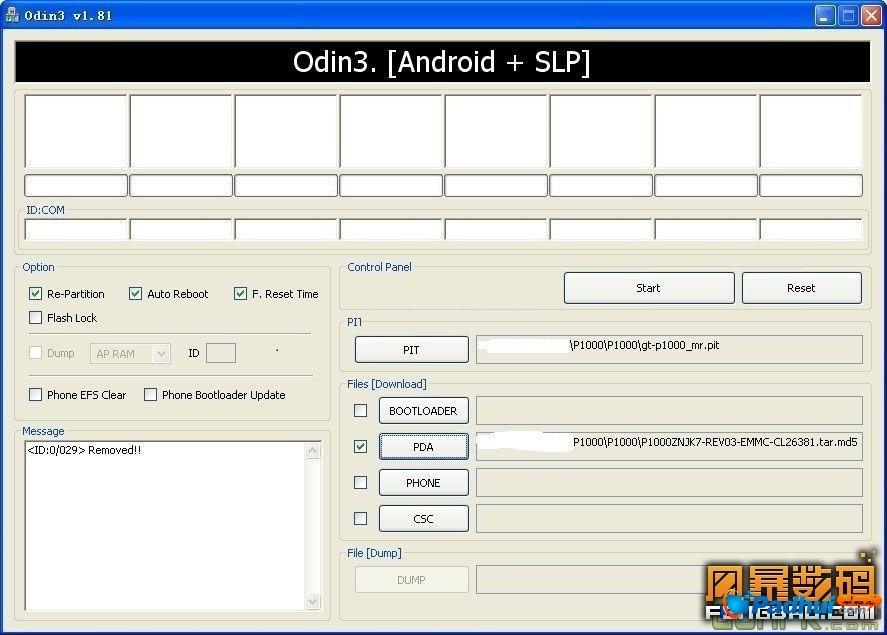Uncheck the Re-Partition option
887x635 pixels.
point(35,293)
